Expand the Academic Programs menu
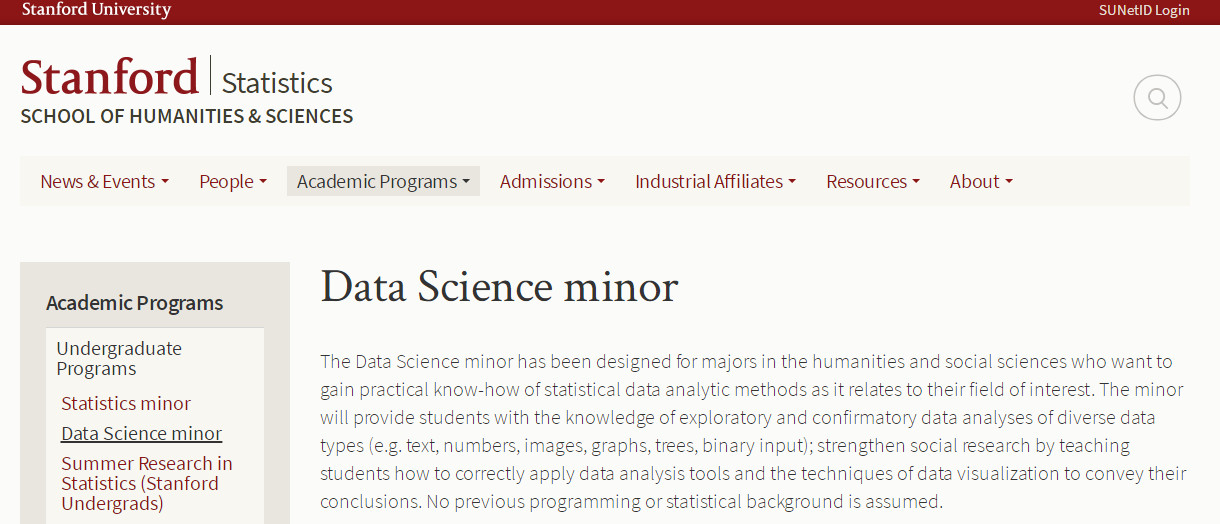This screenshot has height=524, width=1220. (x=383, y=181)
